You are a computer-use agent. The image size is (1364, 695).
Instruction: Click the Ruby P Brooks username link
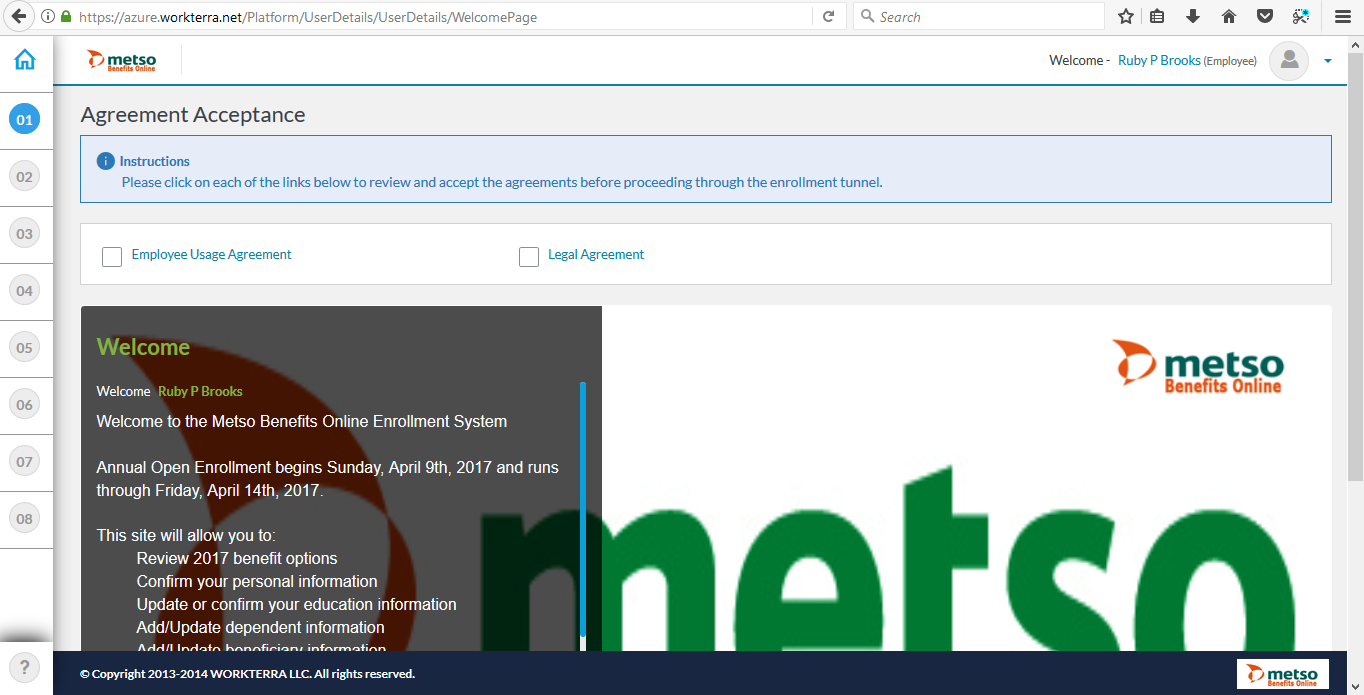[x=1159, y=61]
